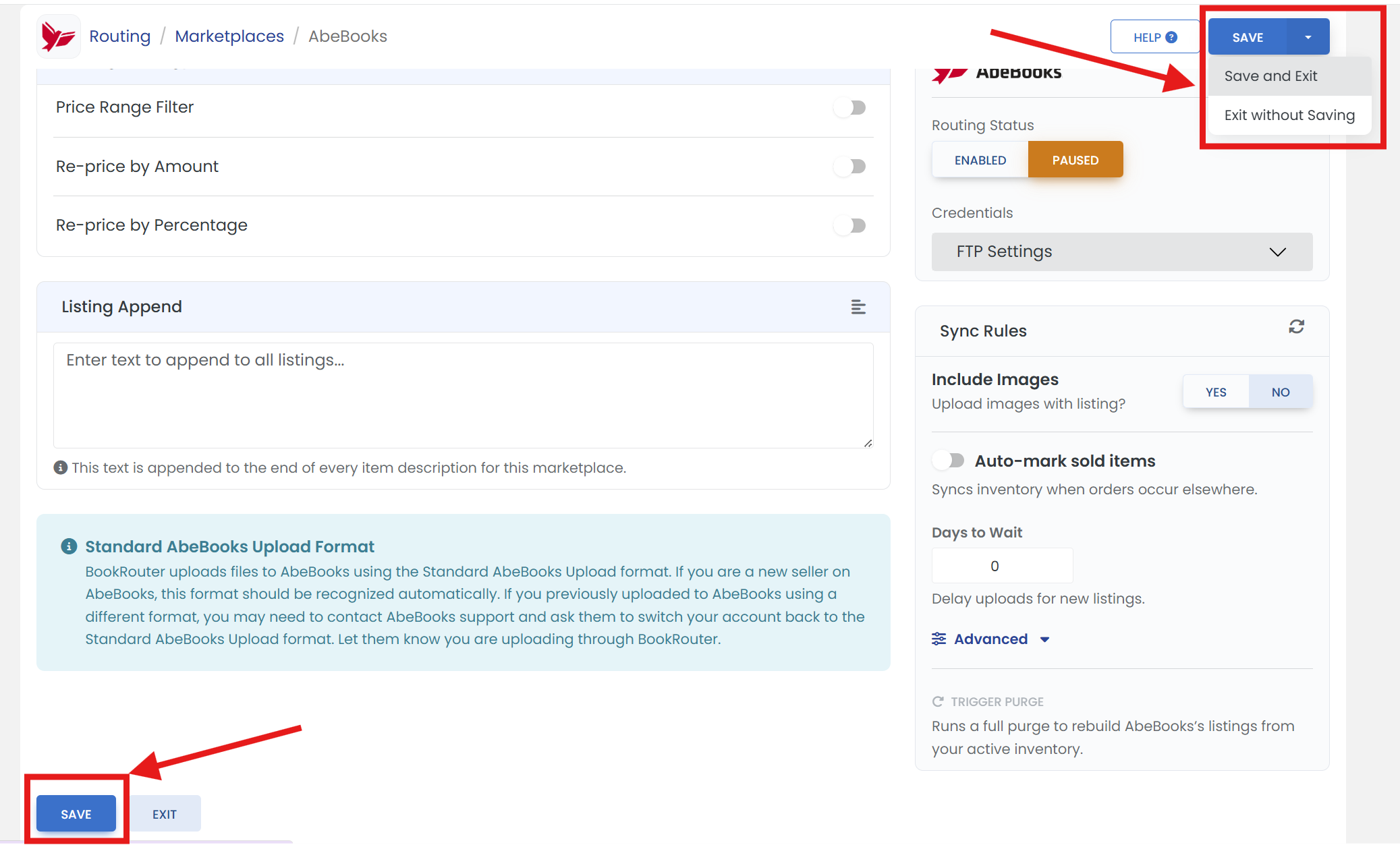Set Routing Status to ENABLED
This screenshot has width=1400, height=845.
pyautogui.click(x=980, y=160)
